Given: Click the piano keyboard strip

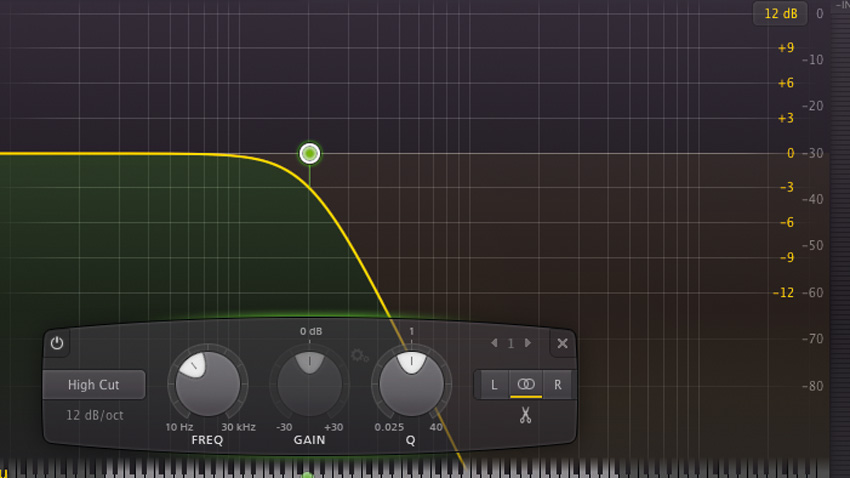Looking at the screenshot, I should (417, 468).
